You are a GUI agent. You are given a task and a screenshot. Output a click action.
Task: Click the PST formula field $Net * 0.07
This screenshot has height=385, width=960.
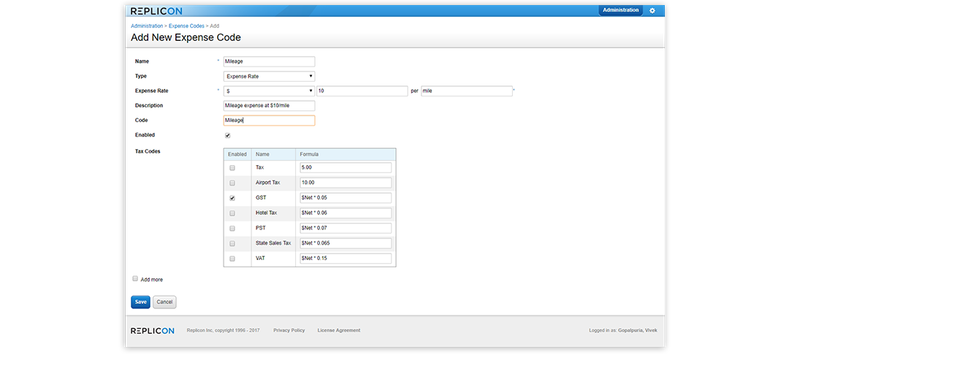tap(345, 228)
